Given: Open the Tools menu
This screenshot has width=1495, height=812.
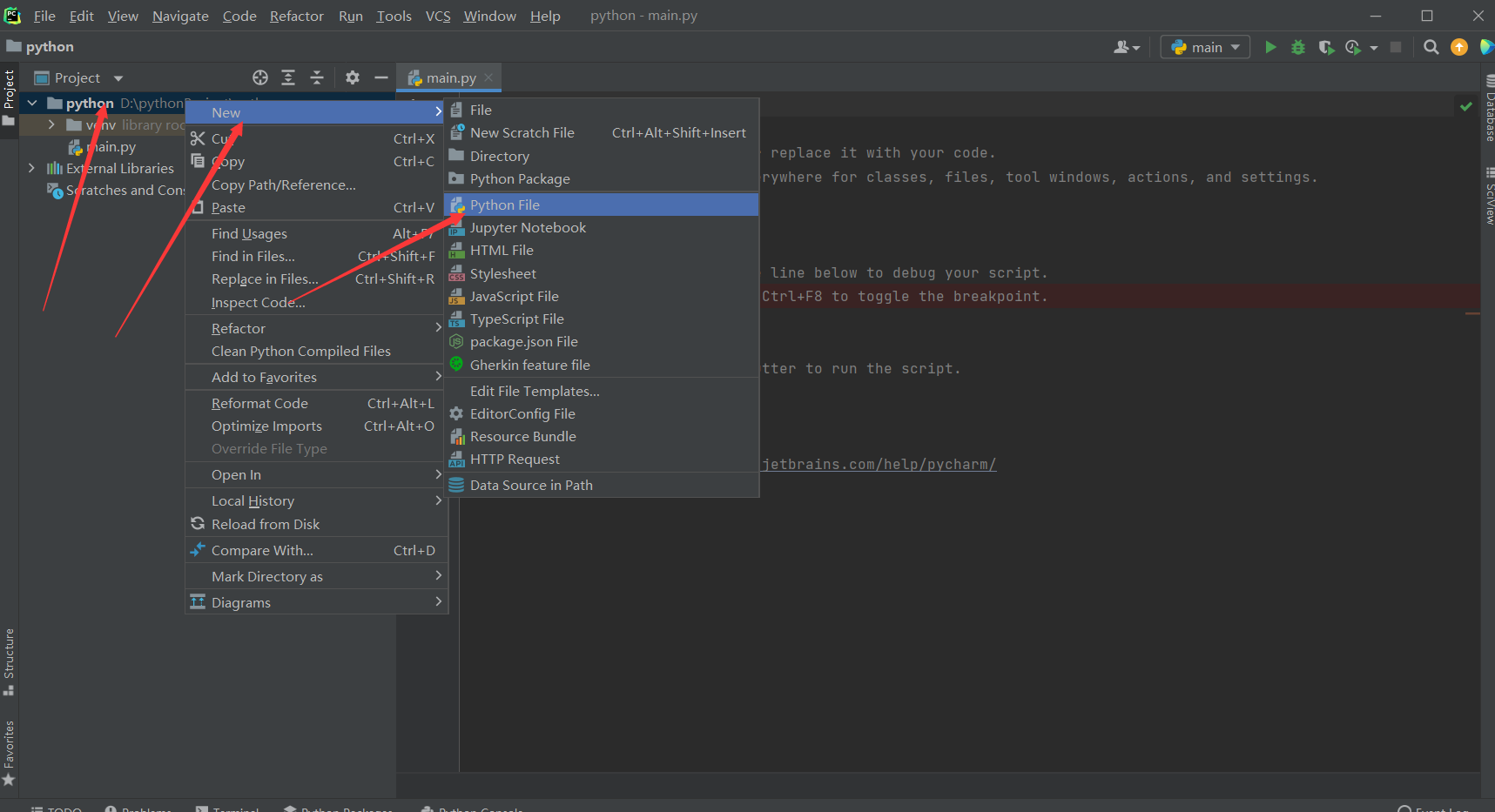Looking at the screenshot, I should point(394,16).
